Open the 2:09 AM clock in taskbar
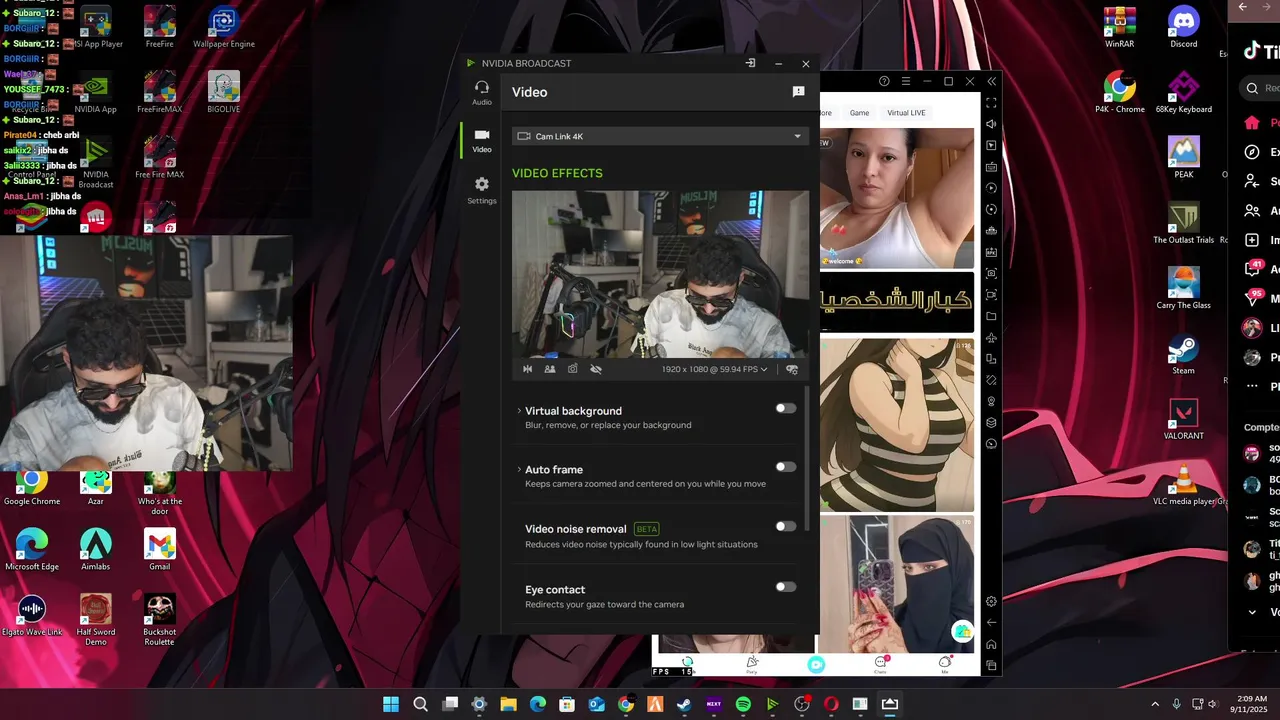Image resolution: width=1280 pixels, height=720 pixels. 1248,704
